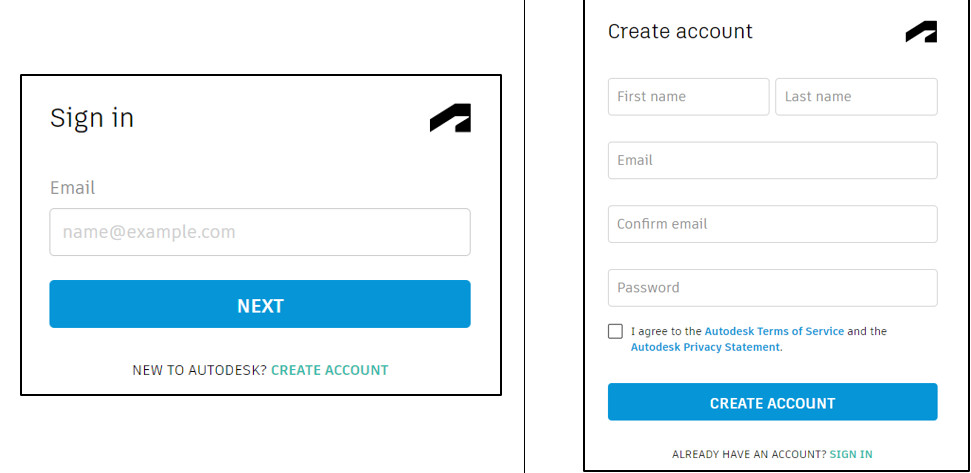Viewport: 971px width, 473px height.
Task: Focus the name@example.com email field
Action: coord(260,232)
